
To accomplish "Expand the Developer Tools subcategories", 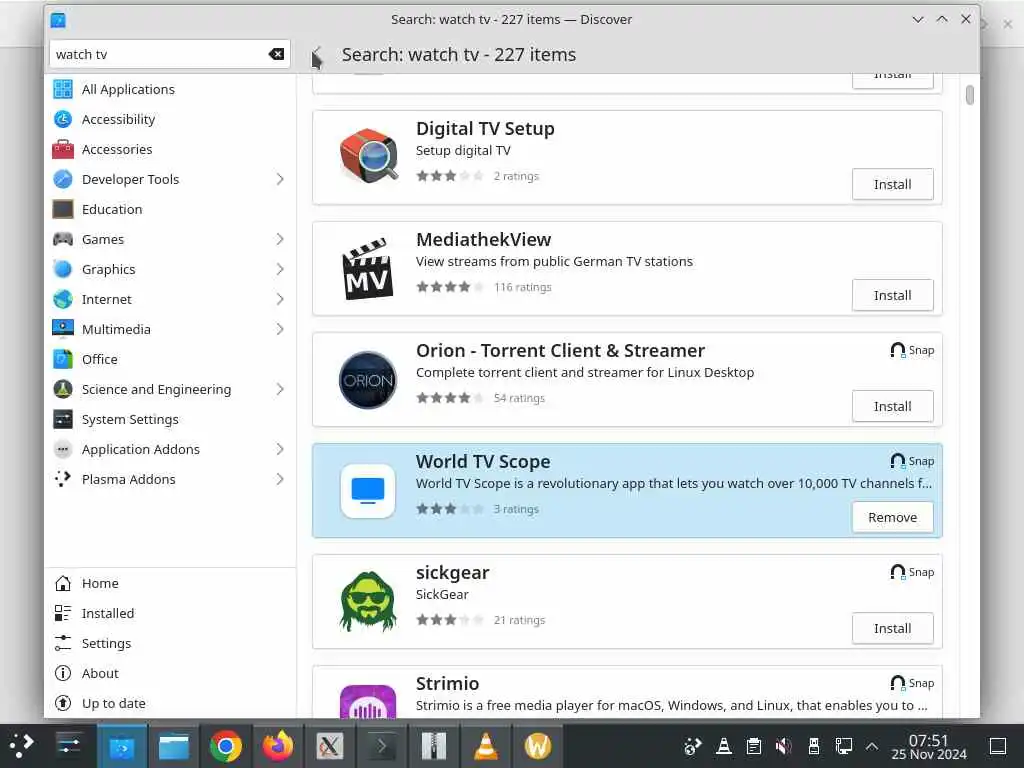I will point(280,179).
